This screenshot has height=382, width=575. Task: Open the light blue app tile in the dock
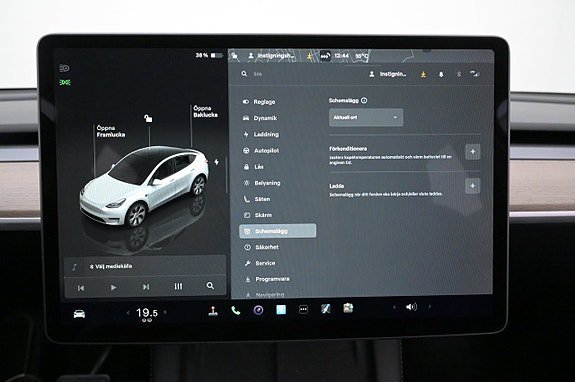pyautogui.click(x=281, y=310)
